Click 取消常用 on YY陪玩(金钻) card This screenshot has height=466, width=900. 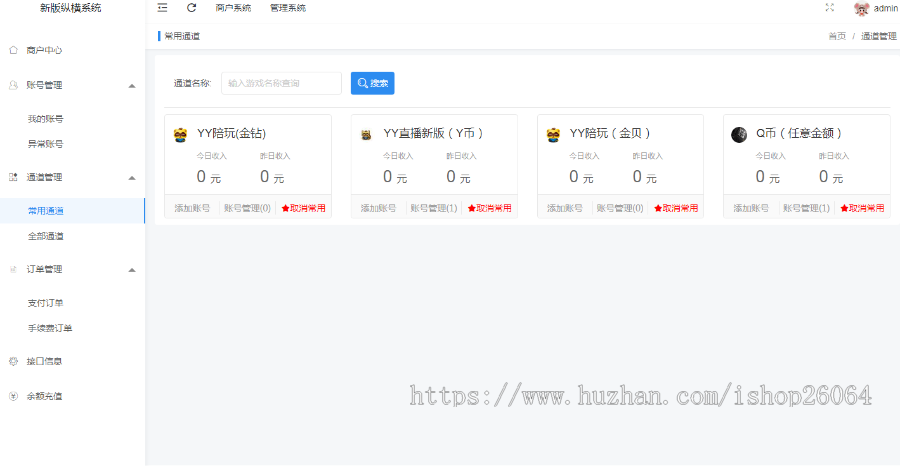pyautogui.click(x=303, y=208)
